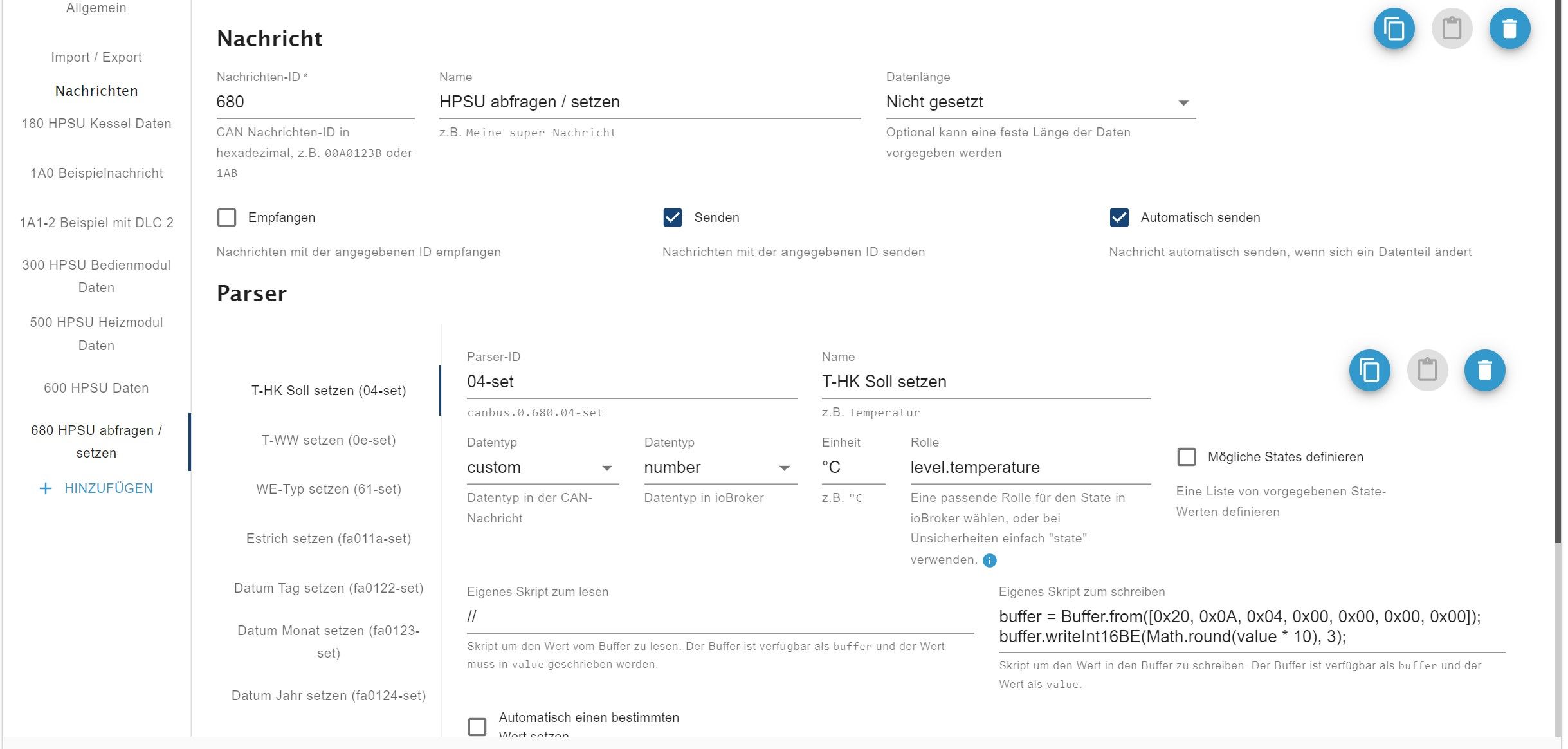Disable Automatisch senden checkbox
This screenshot has width=1568, height=749.
click(x=1119, y=217)
